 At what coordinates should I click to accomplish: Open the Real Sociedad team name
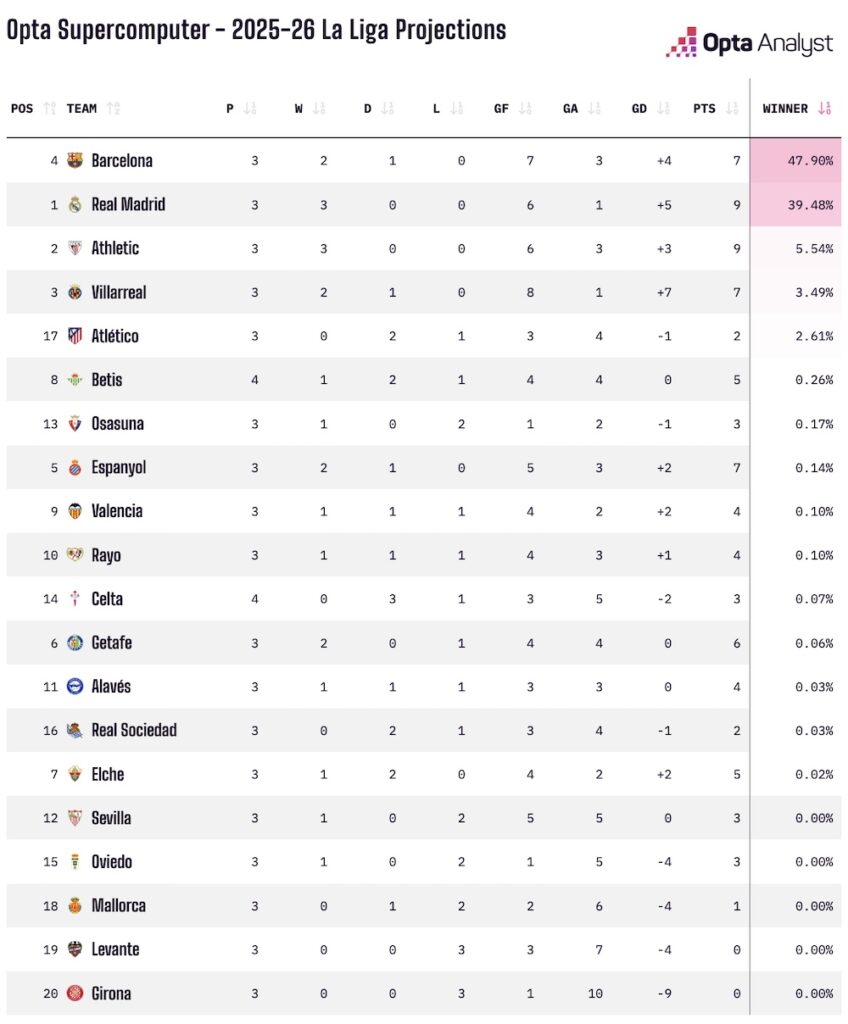tap(134, 730)
